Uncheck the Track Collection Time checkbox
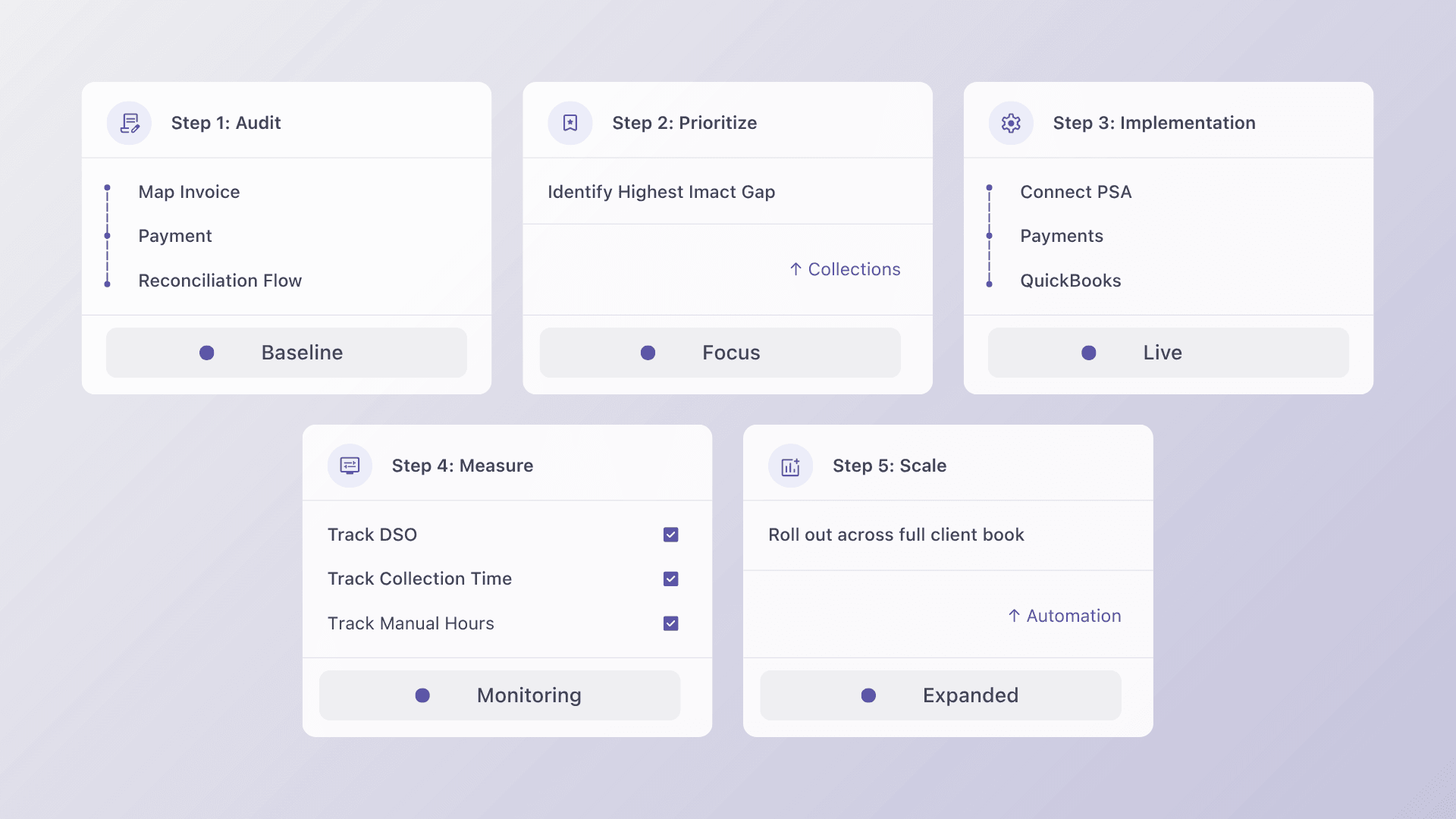Screen dimensions: 1456x819 tap(670, 579)
